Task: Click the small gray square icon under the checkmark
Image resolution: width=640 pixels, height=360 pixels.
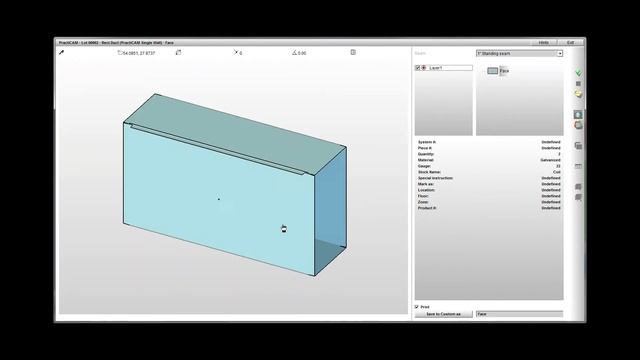Action: pos(578,84)
